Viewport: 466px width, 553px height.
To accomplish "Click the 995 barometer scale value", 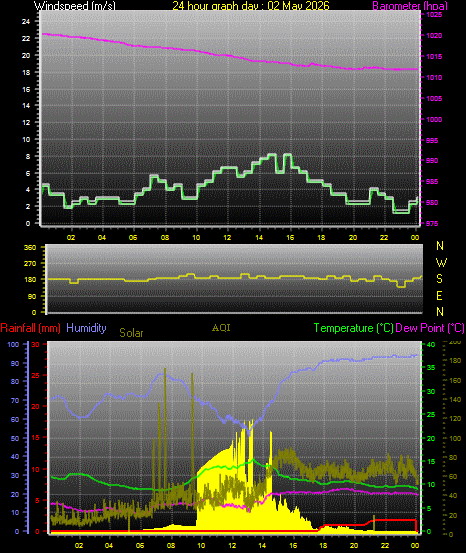I will 432,140.
